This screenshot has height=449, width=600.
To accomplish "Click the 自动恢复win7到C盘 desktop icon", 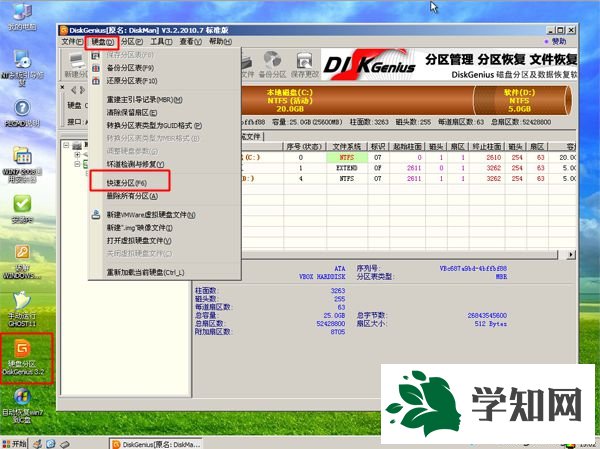I will point(22,406).
